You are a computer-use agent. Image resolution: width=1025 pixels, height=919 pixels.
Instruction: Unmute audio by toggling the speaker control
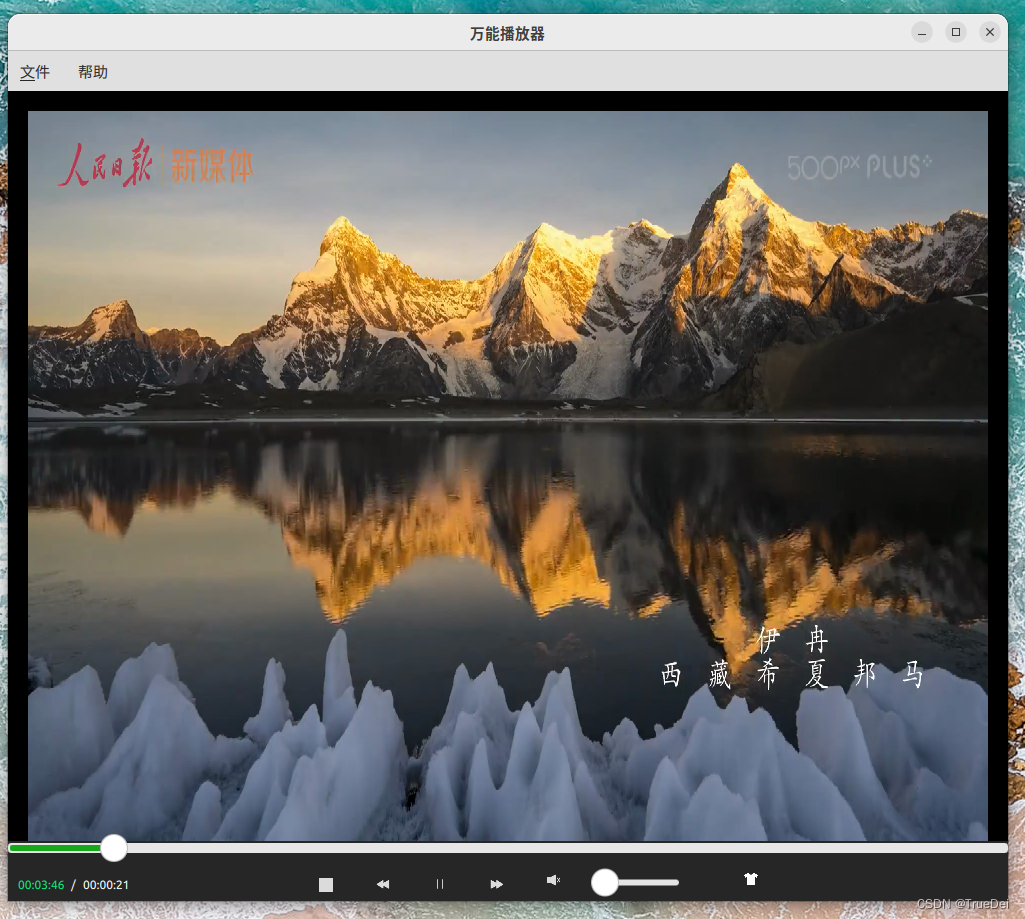click(x=553, y=880)
